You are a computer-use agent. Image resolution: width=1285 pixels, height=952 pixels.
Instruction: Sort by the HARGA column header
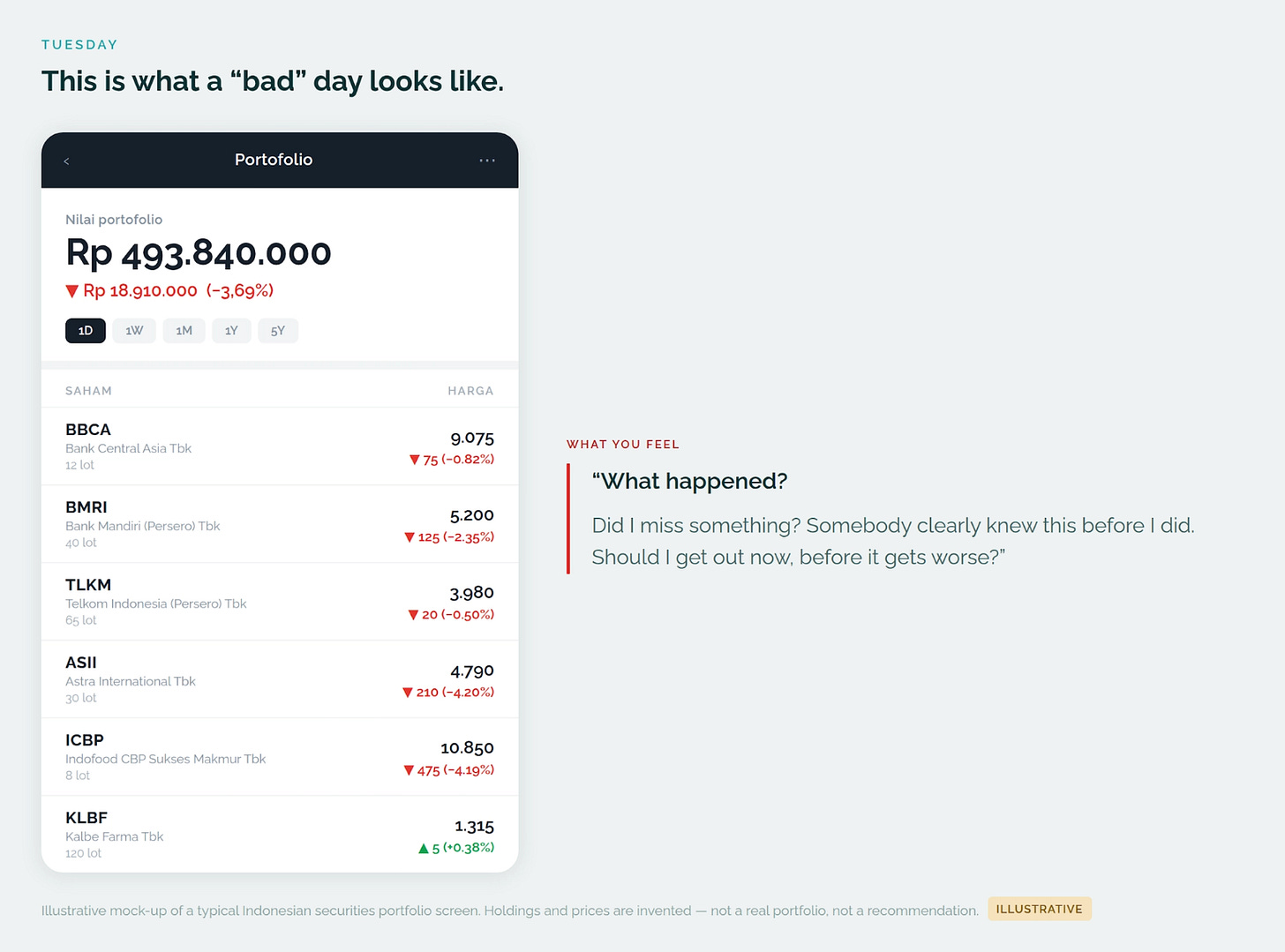(470, 391)
